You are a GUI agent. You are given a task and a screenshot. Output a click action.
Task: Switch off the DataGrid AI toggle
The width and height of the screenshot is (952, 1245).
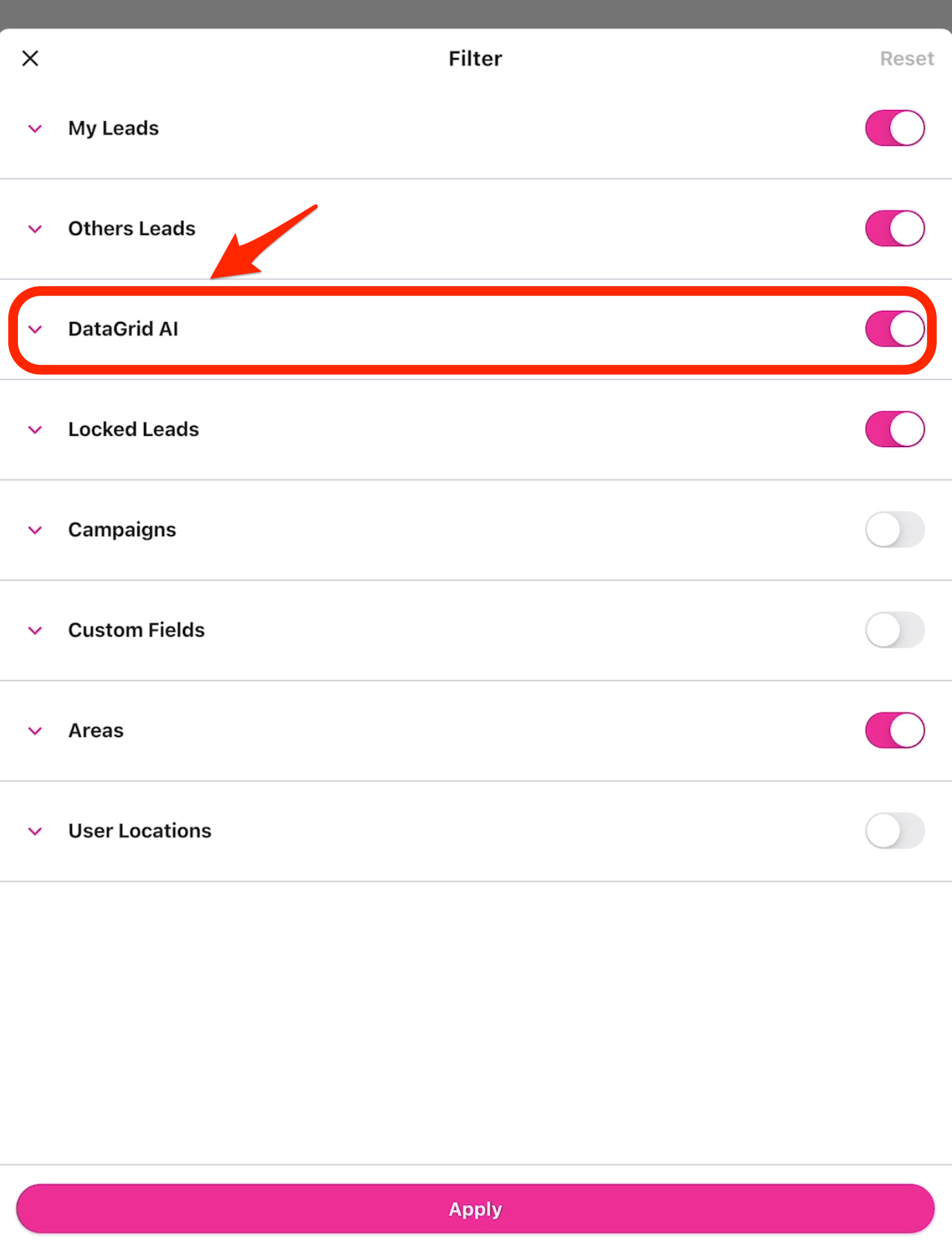coord(895,329)
